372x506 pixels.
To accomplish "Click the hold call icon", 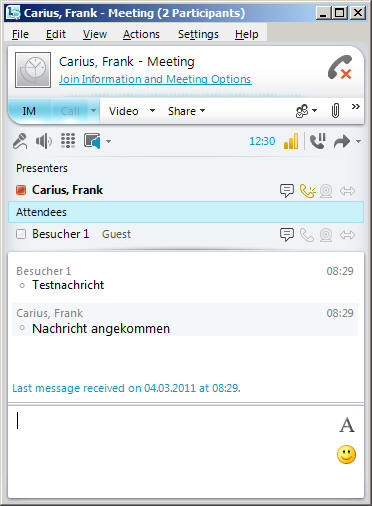I will tap(318, 141).
